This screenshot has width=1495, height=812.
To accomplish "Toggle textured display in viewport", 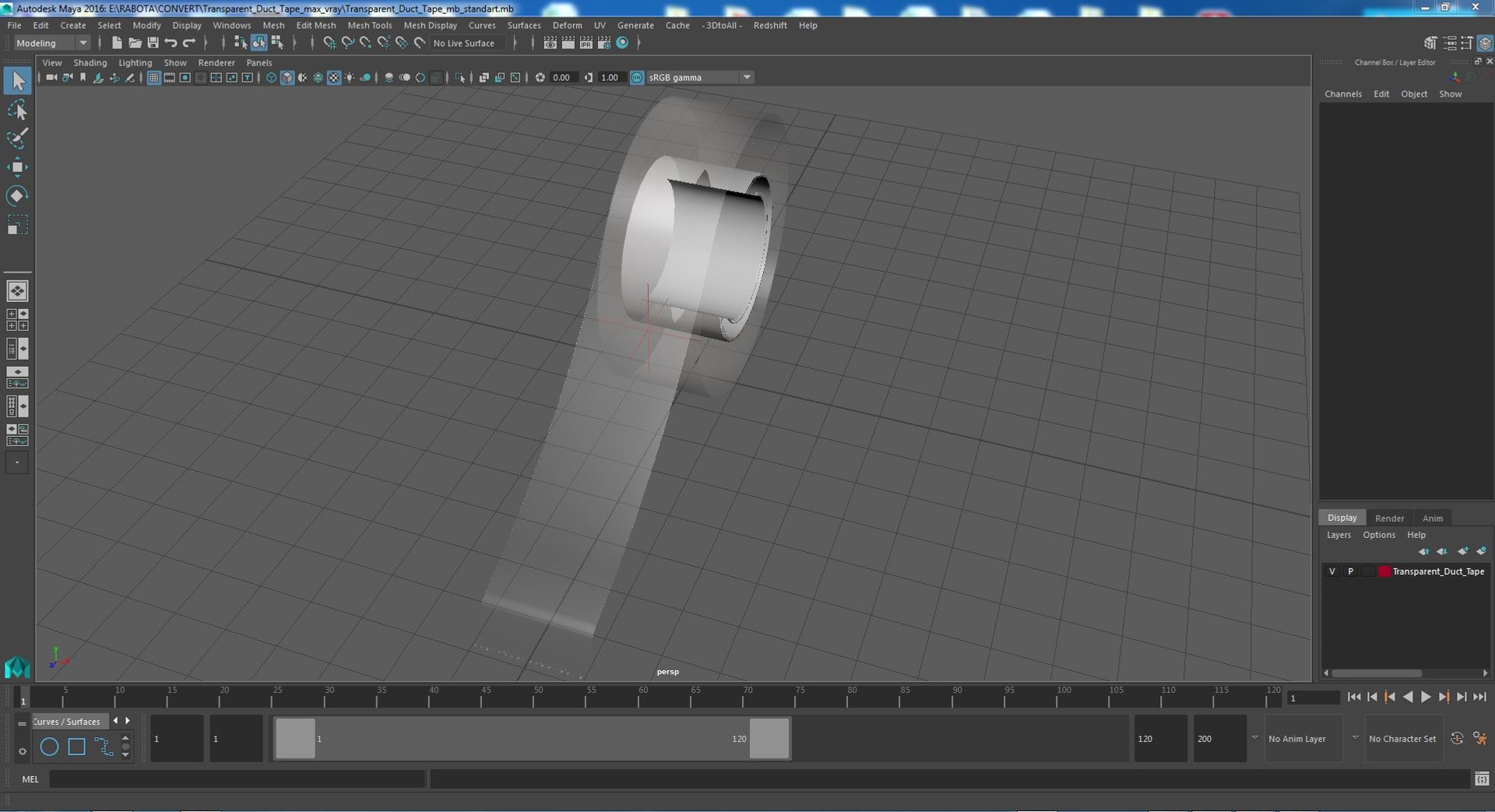I will point(334,77).
